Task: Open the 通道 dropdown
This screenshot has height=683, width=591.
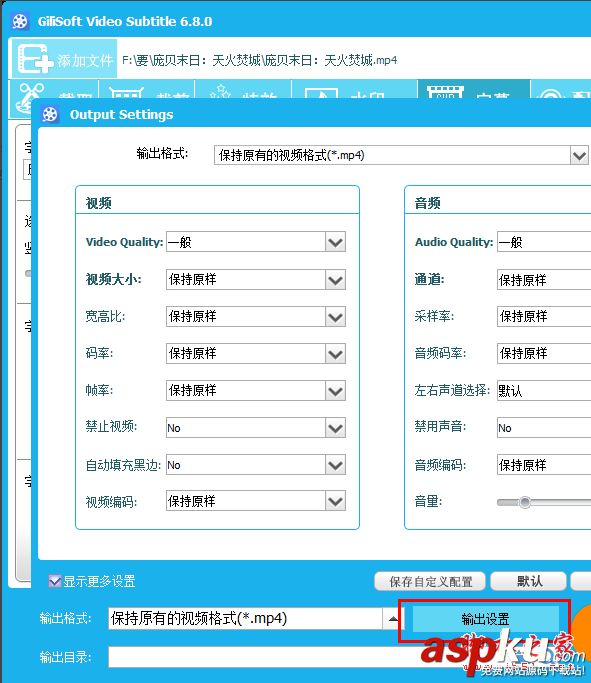Action: 544,280
